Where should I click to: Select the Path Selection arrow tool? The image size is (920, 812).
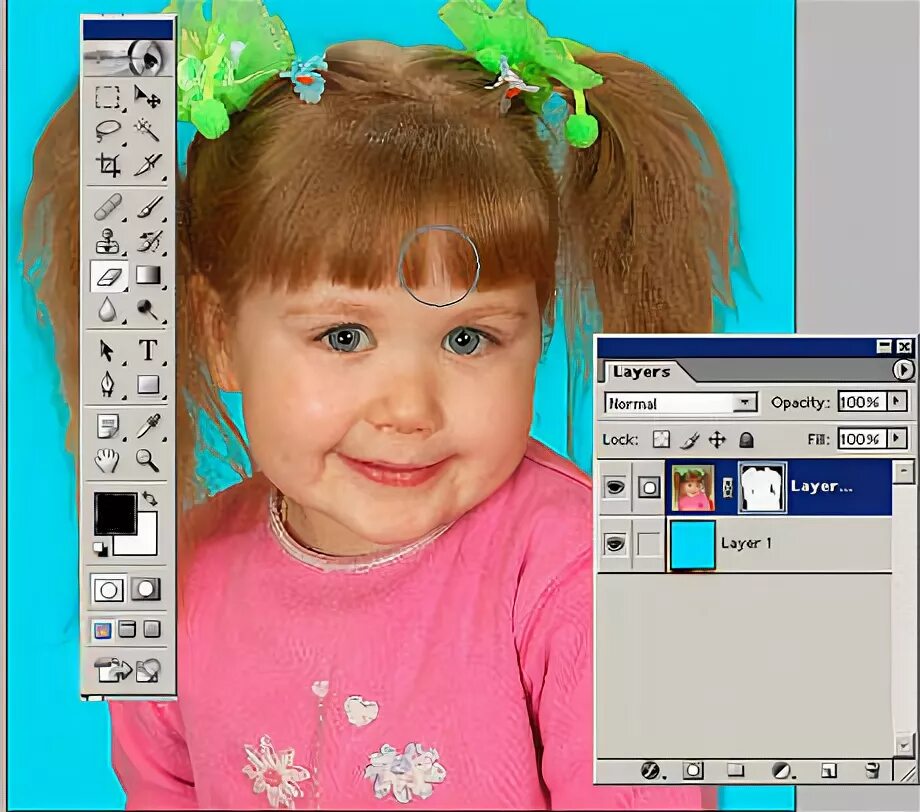pos(108,351)
